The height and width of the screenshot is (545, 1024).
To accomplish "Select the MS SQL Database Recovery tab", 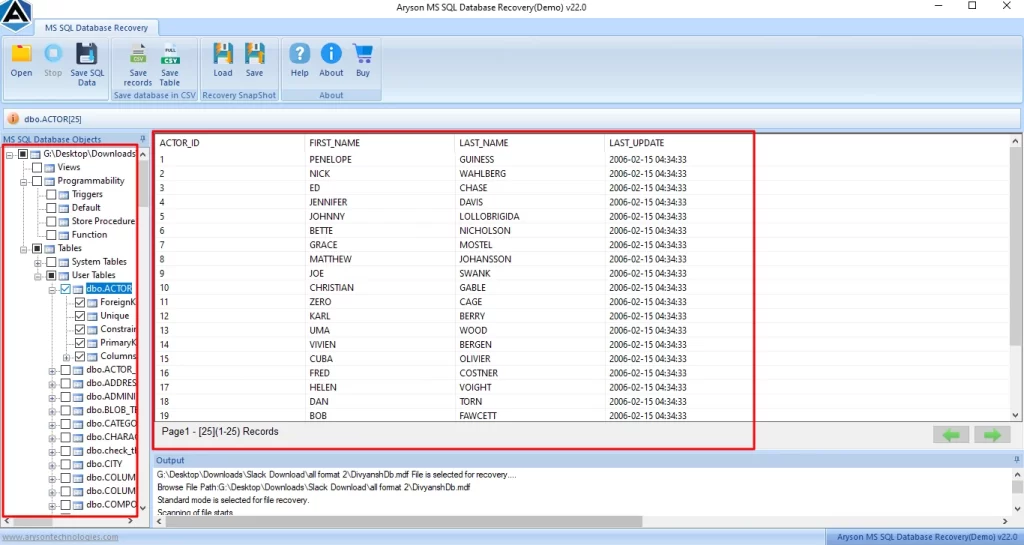I will [97, 27].
